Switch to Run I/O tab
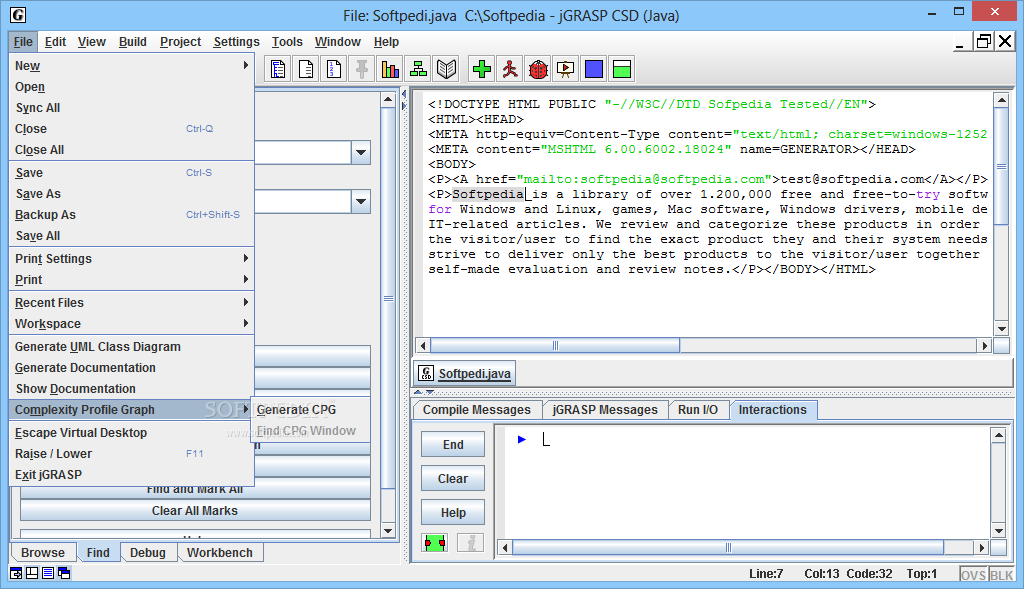The image size is (1024, 589). pos(697,409)
